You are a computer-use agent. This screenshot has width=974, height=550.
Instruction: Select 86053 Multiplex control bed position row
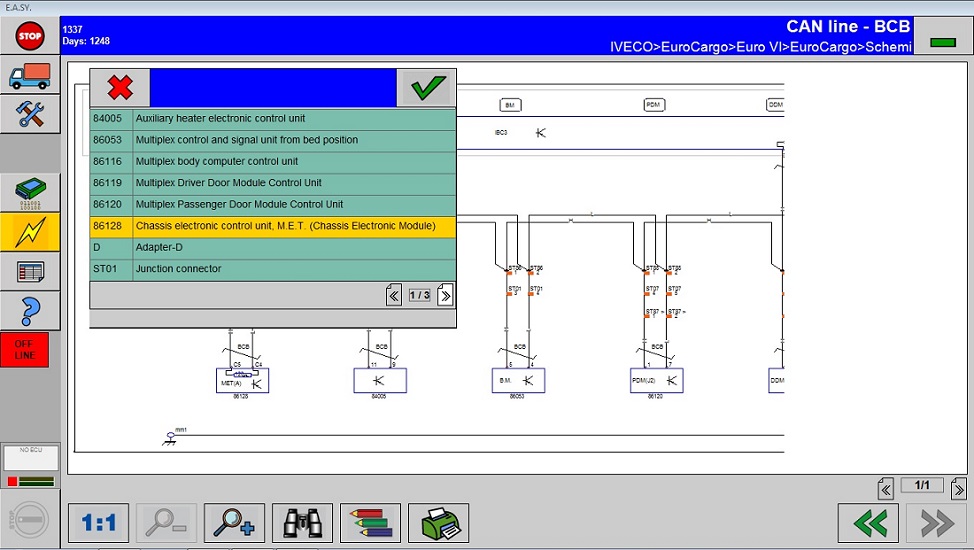tap(273, 140)
